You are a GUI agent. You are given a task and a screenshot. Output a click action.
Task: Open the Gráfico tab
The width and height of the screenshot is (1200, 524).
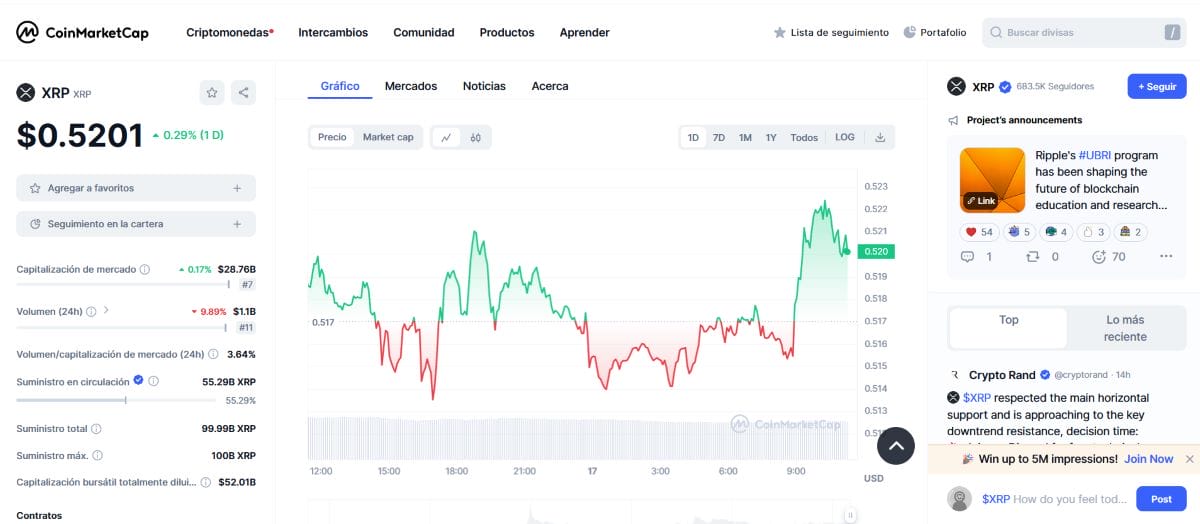(x=340, y=86)
